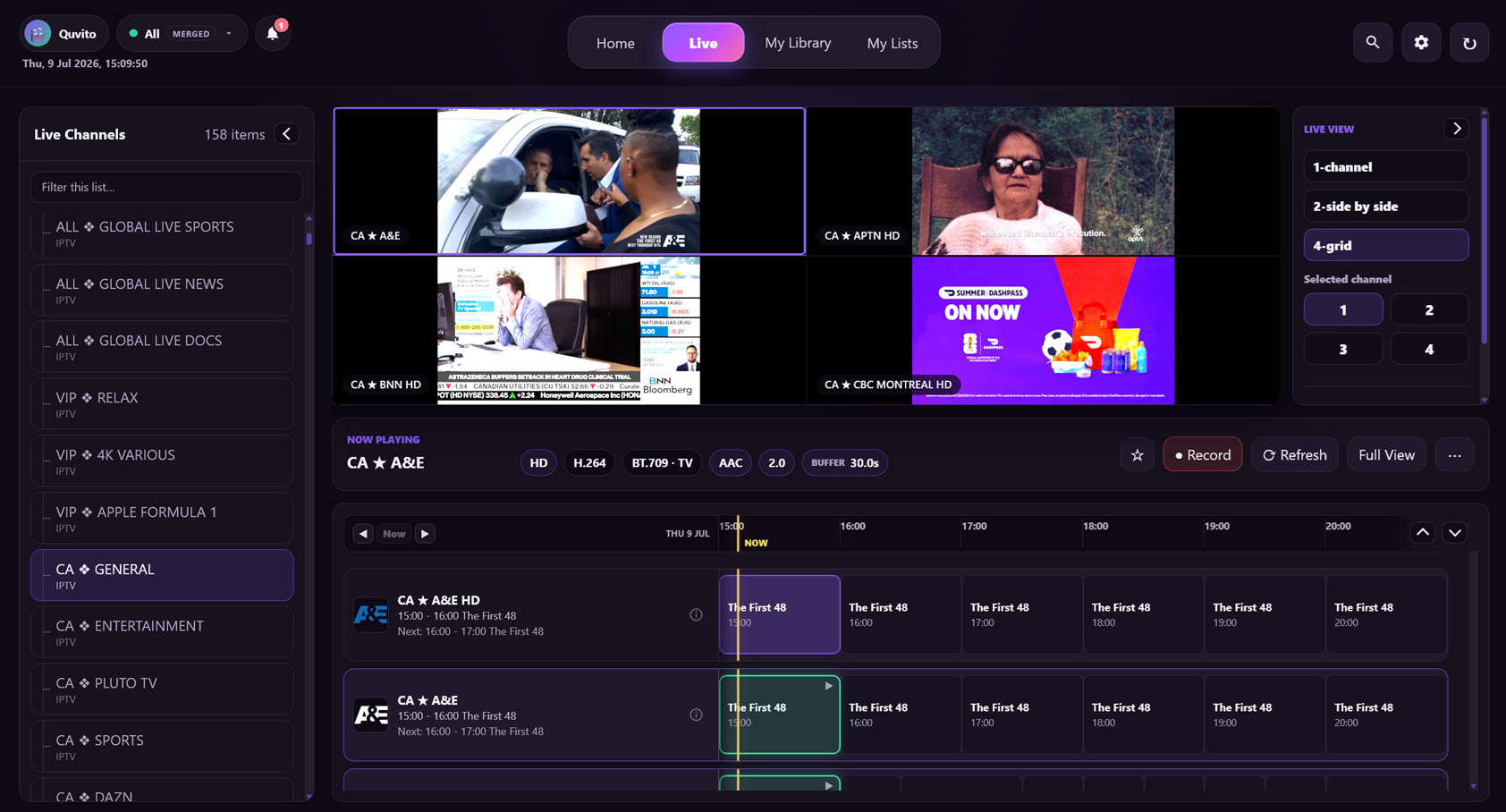Move guide down with the down chevron
Viewport: 1506px width, 812px height.
pos(1455,533)
